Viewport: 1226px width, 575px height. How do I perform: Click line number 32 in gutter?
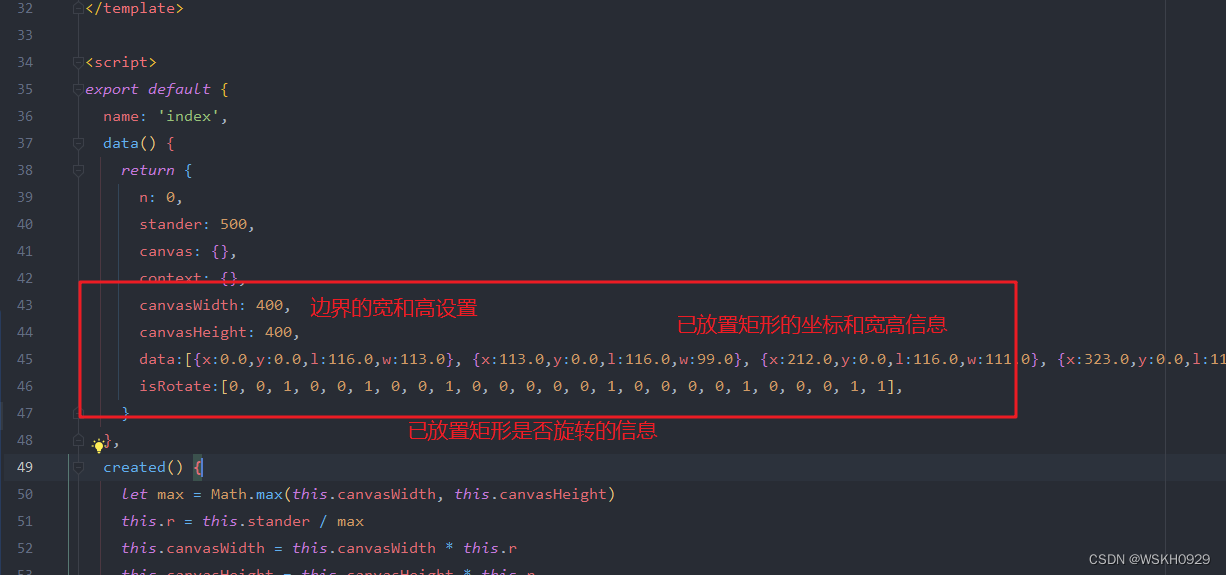point(24,8)
